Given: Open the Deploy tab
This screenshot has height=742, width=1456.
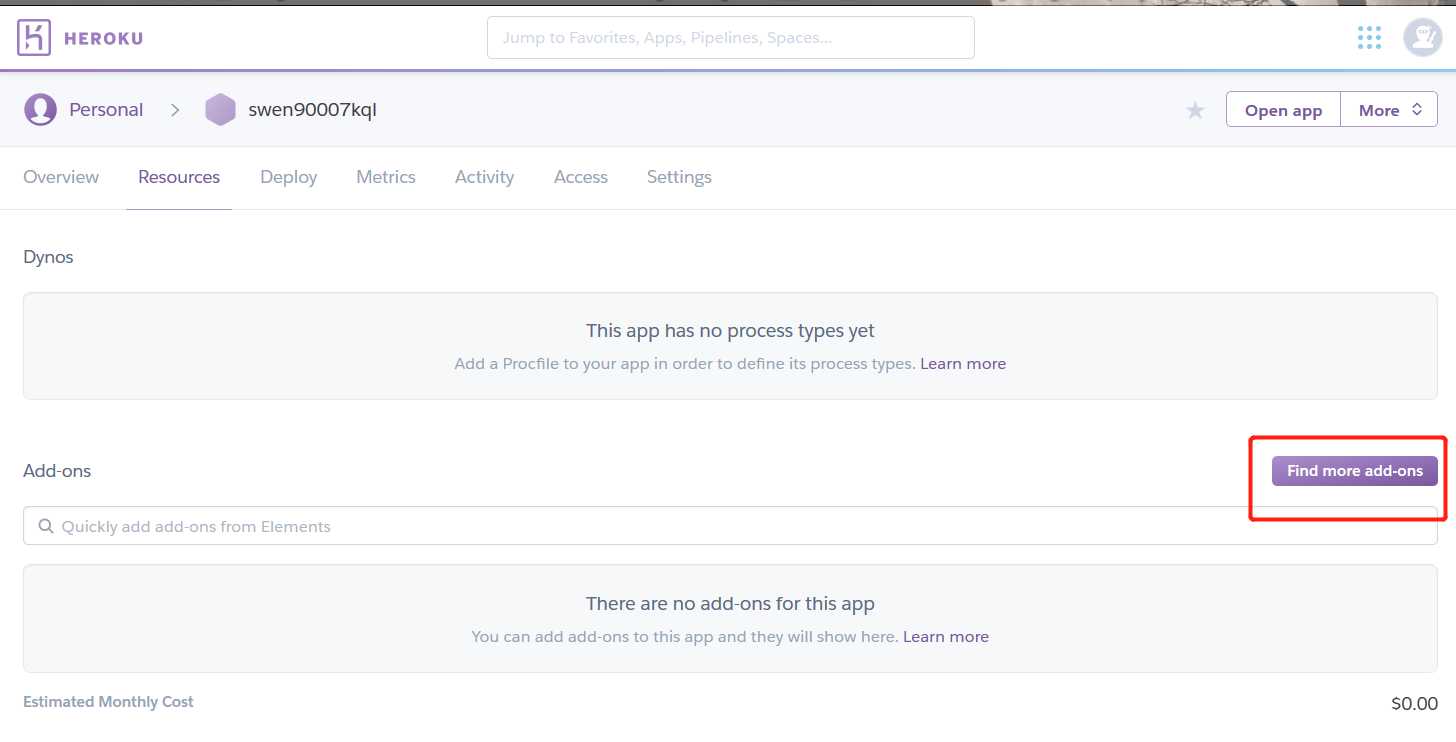Looking at the screenshot, I should pyautogui.click(x=288, y=177).
